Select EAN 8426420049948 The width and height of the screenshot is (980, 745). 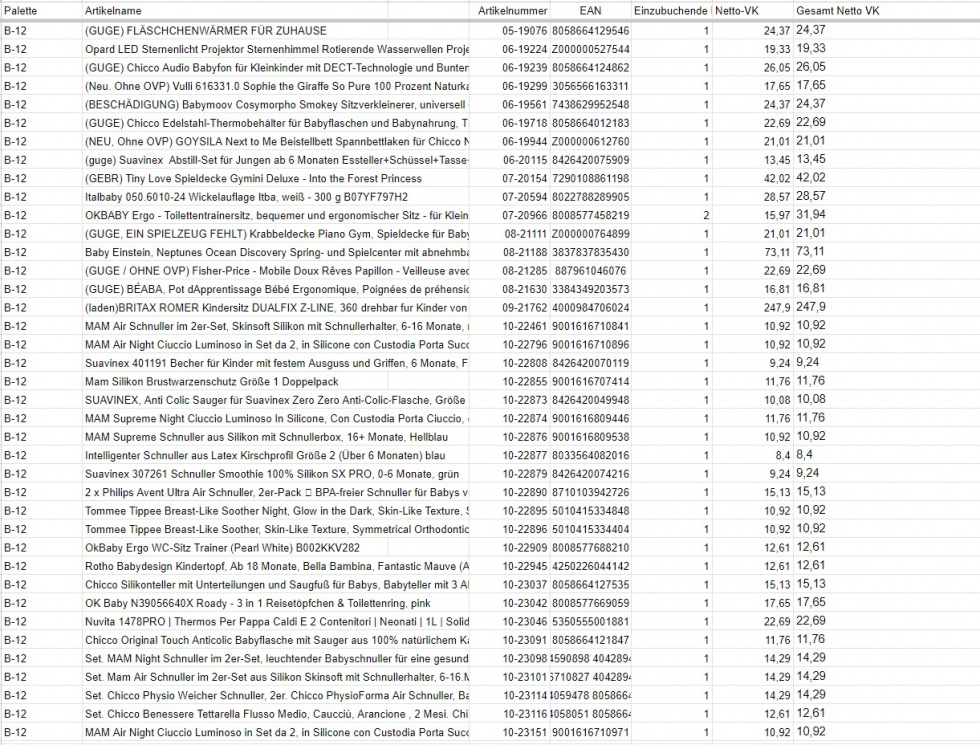(x=591, y=400)
